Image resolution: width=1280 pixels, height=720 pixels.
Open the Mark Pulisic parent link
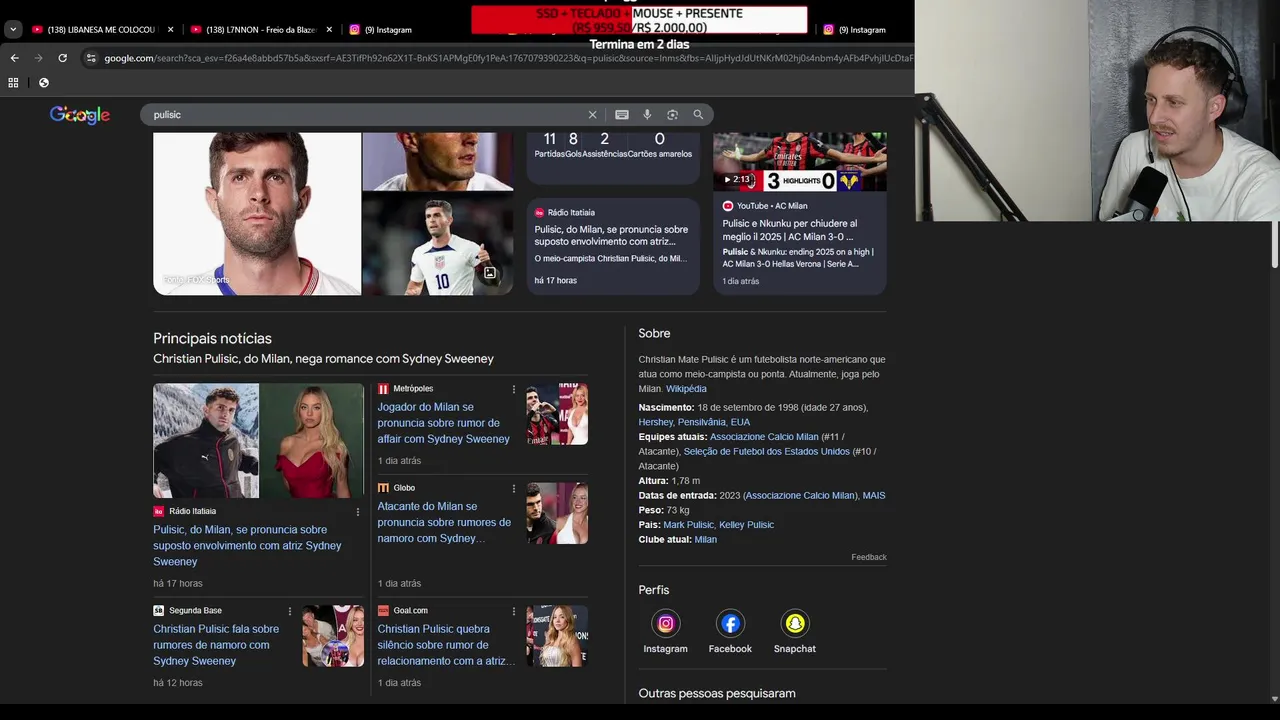tap(688, 525)
